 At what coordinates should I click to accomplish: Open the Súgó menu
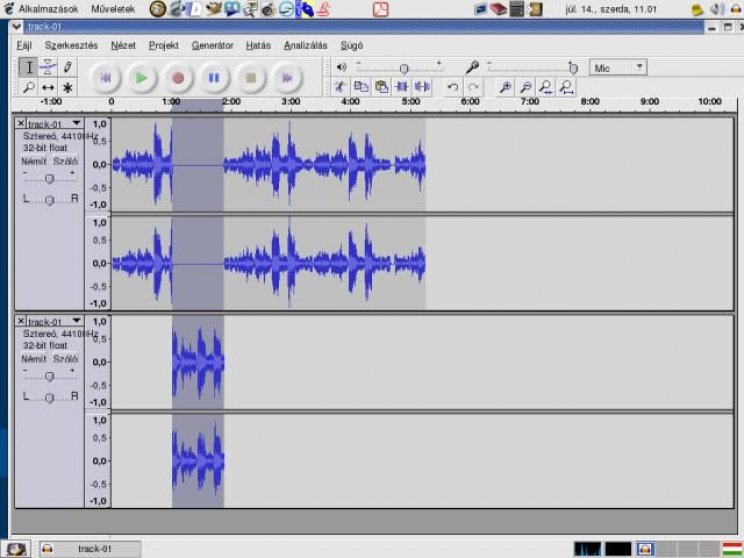click(x=352, y=46)
